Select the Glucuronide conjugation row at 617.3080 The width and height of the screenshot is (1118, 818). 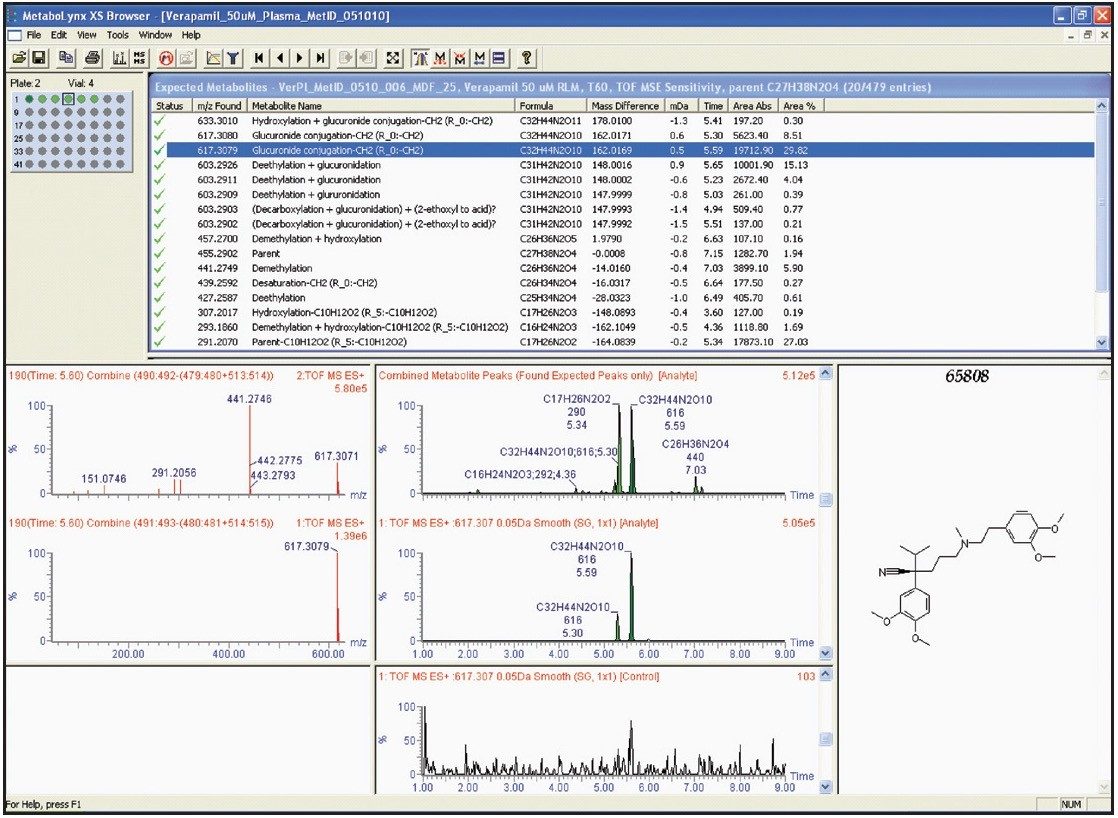click(623, 136)
